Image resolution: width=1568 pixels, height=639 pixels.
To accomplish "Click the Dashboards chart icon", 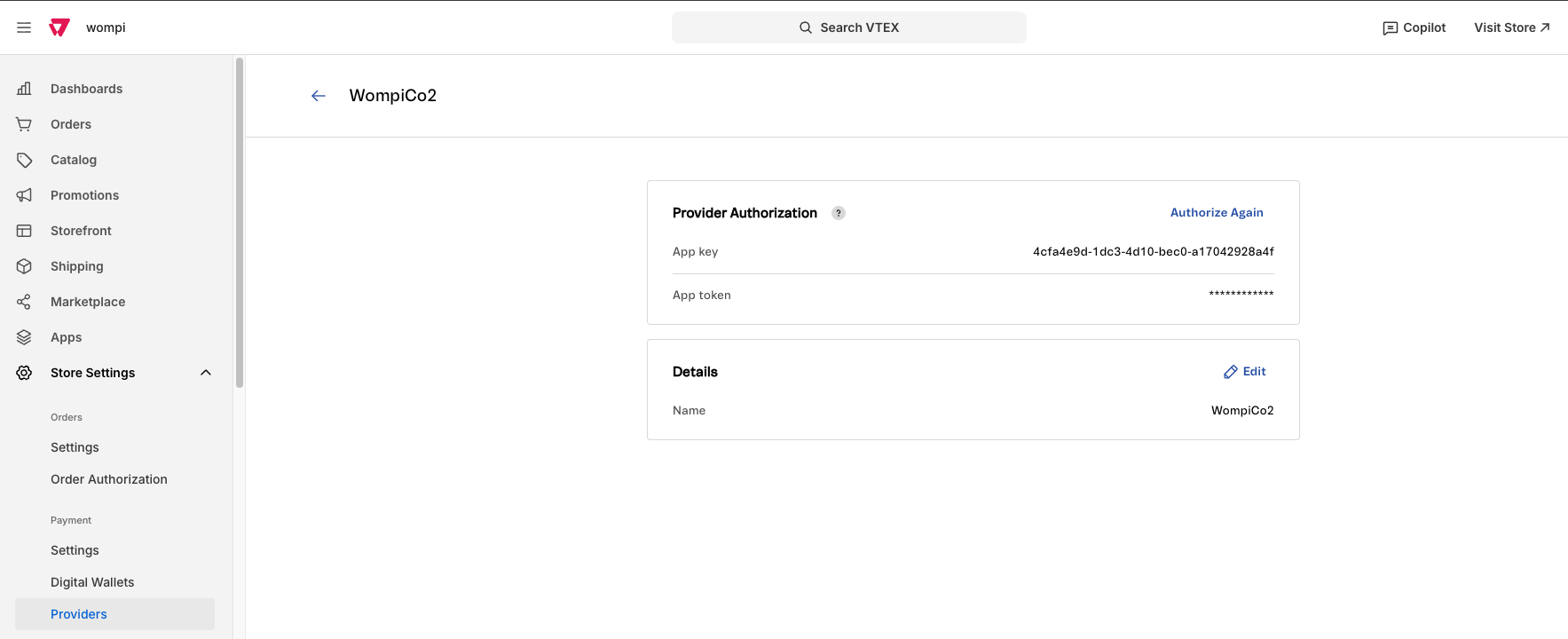I will pyautogui.click(x=24, y=89).
